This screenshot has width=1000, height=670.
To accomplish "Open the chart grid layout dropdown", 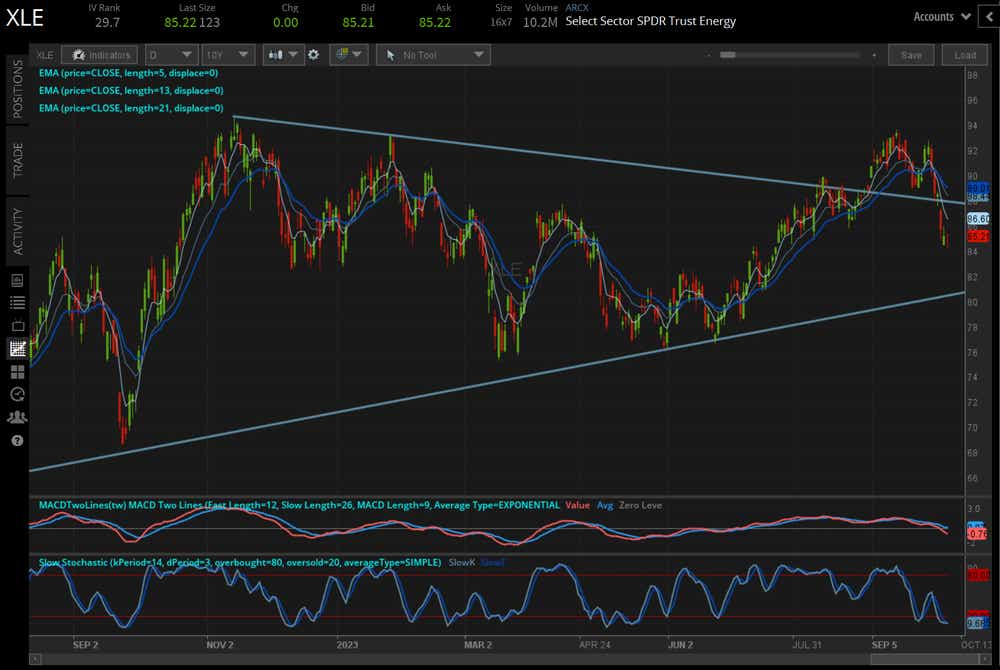I will tap(348, 55).
